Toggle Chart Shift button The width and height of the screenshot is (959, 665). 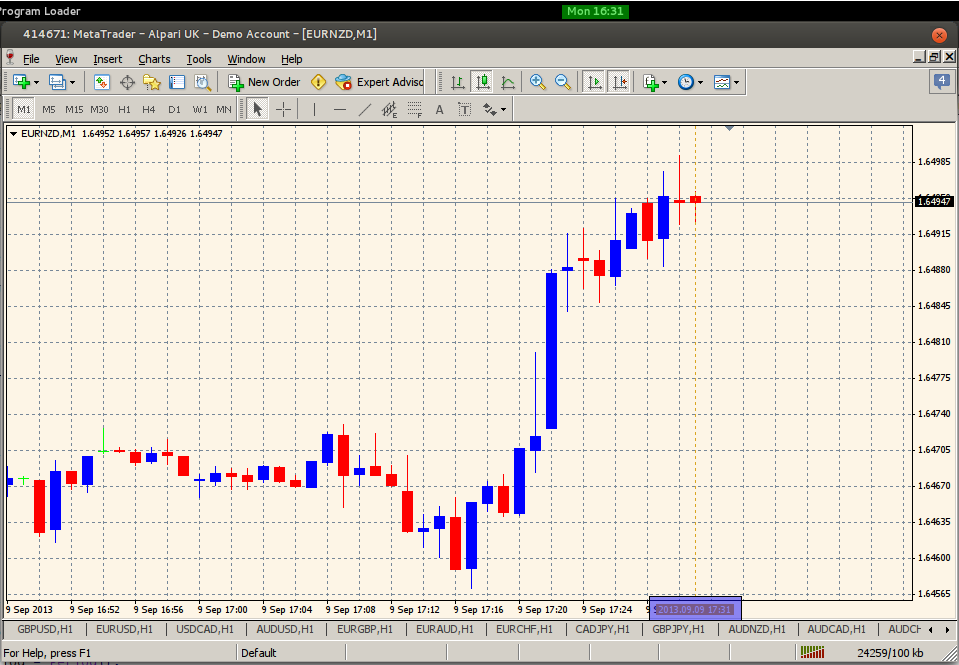click(620, 82)
